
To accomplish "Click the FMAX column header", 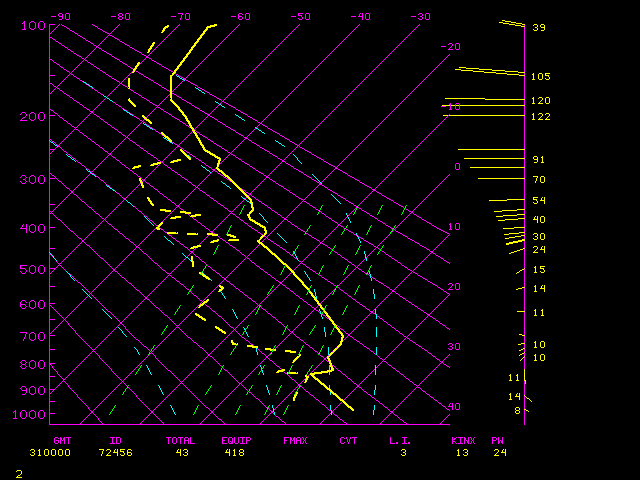I will click(x=295, y=441).
